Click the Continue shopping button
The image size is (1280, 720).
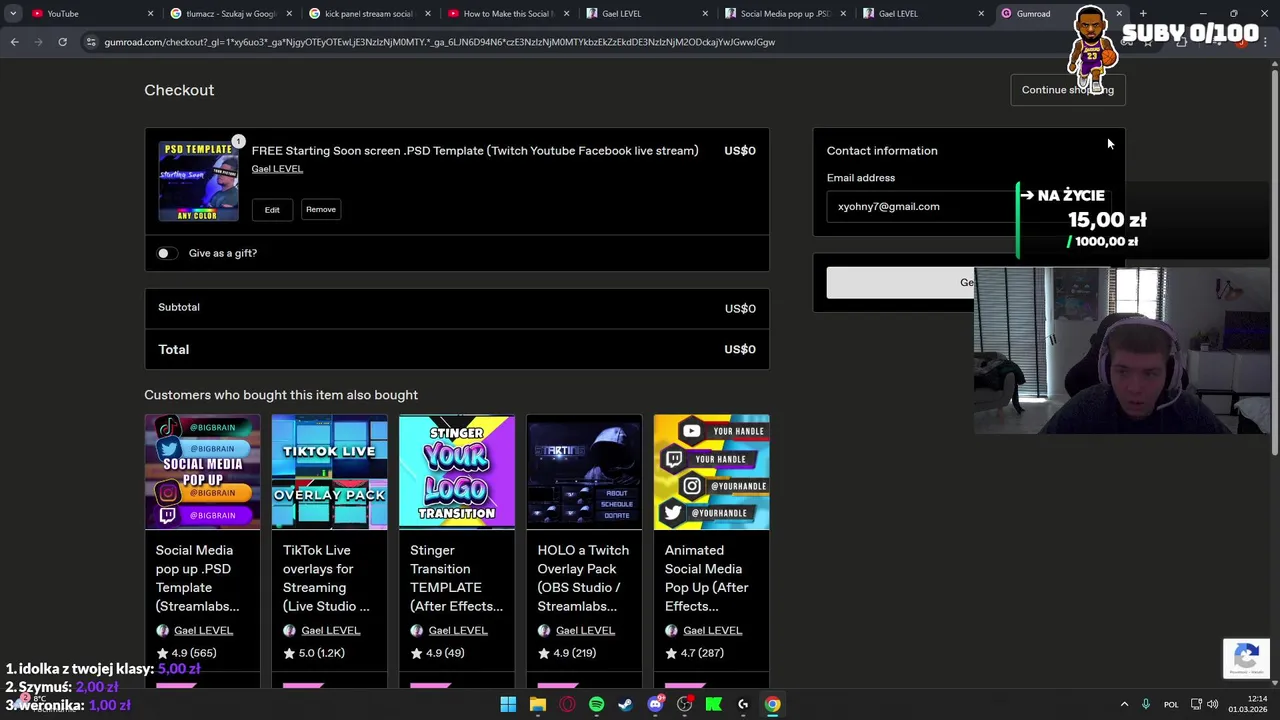(x=1067, y=90)
